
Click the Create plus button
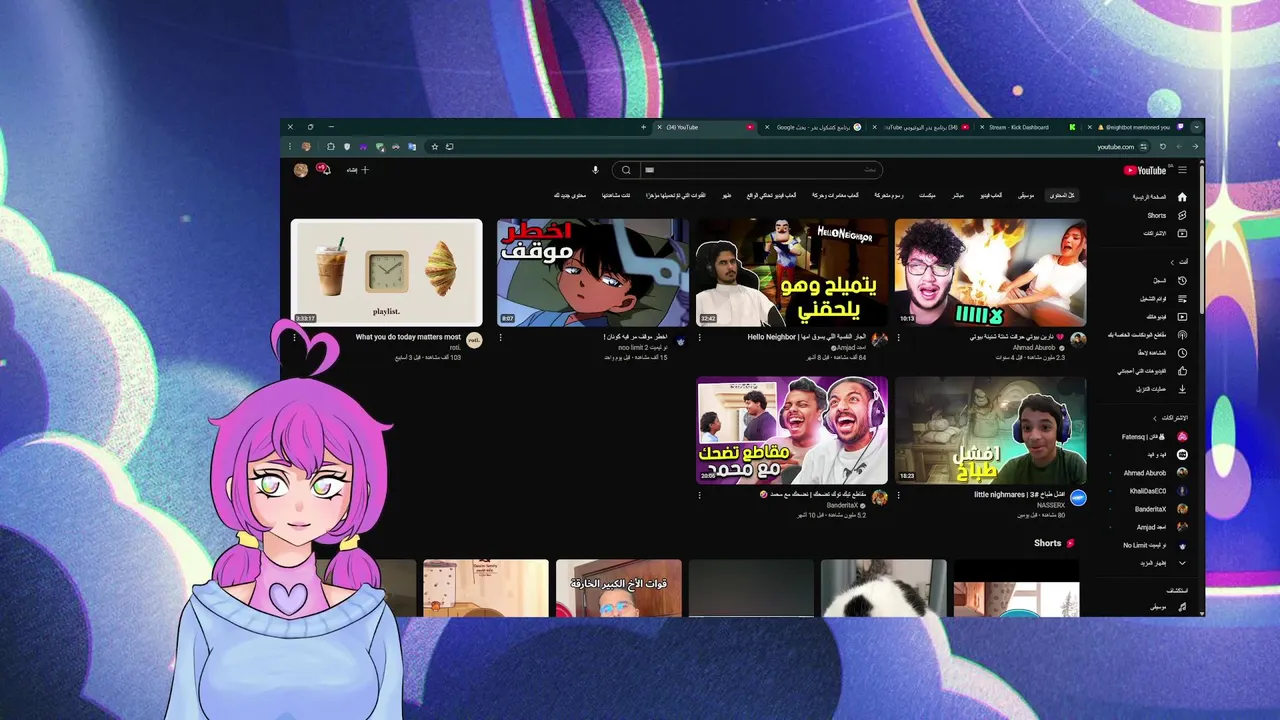pos(358,170)
